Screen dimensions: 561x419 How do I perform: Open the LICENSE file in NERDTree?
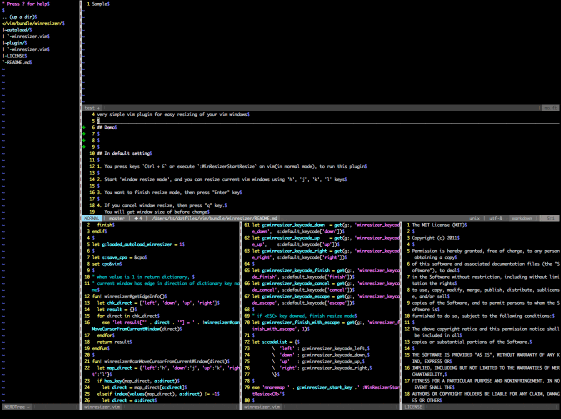coord(16,56)
